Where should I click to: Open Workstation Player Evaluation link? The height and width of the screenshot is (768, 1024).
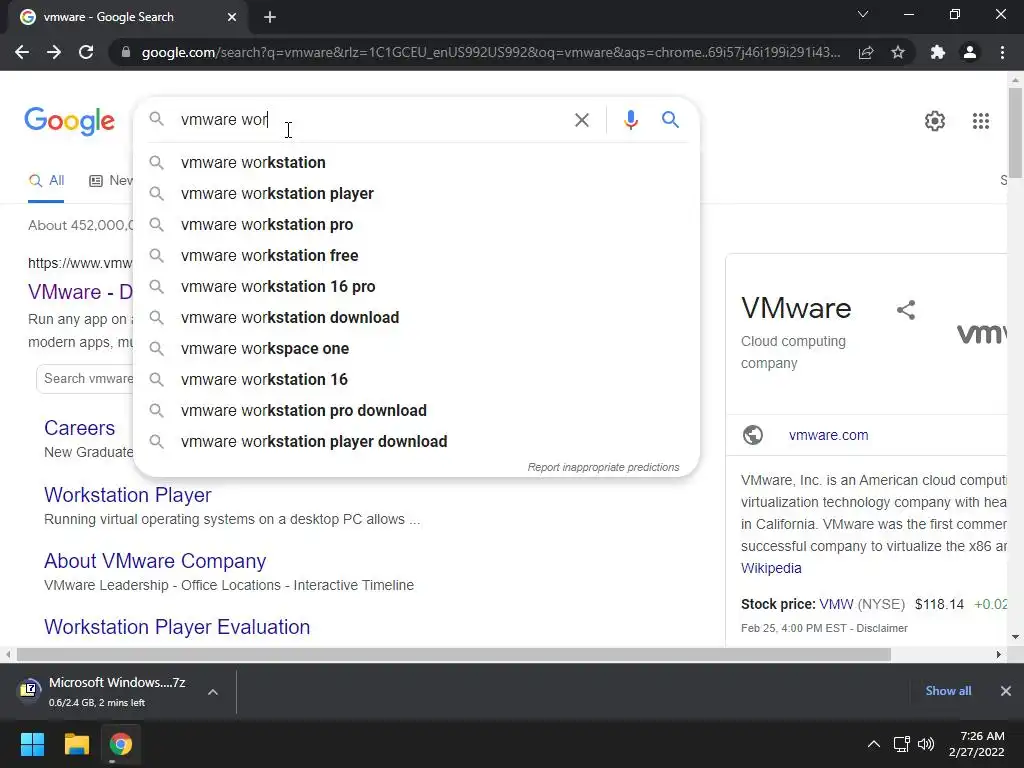[x=177, y=627]
